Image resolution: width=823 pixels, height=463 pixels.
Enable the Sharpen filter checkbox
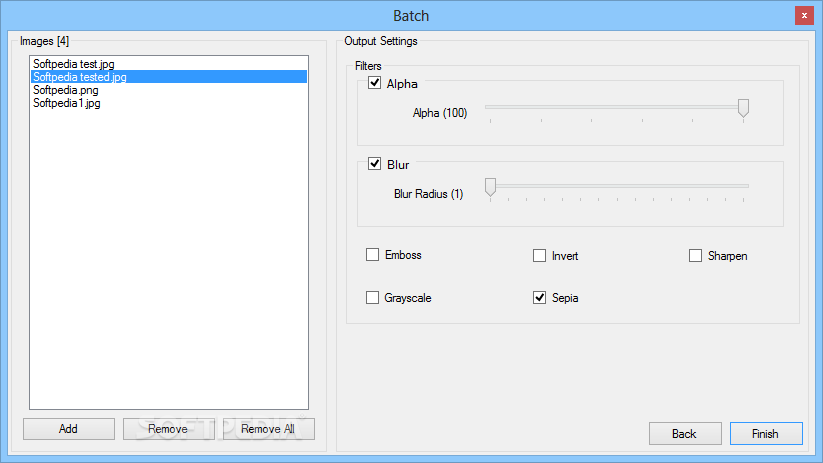pyautogui.click(x=695, y=256)
